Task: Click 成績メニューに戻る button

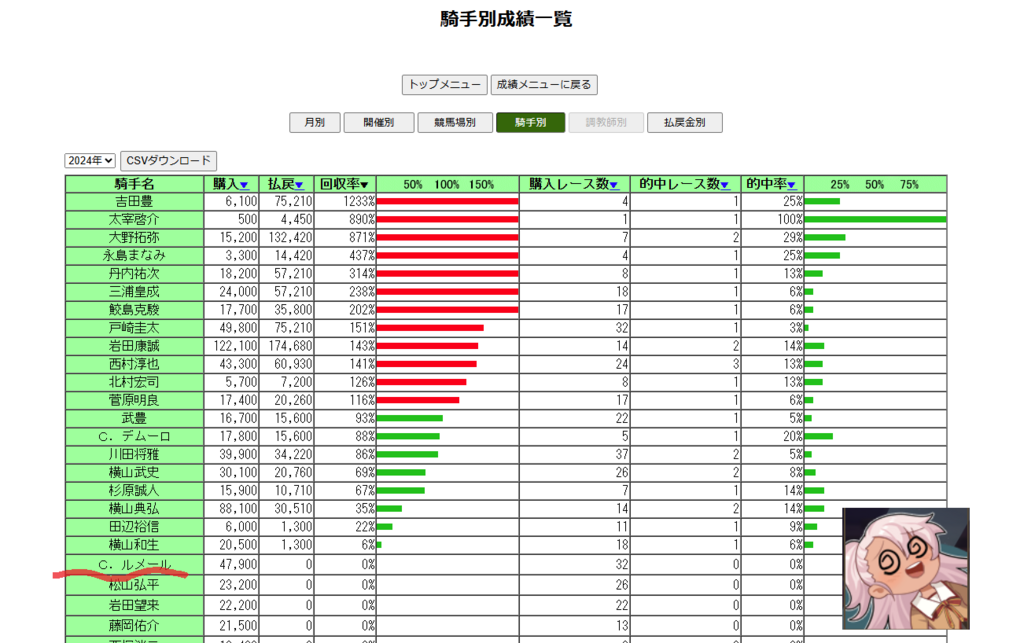Action: 544,85
